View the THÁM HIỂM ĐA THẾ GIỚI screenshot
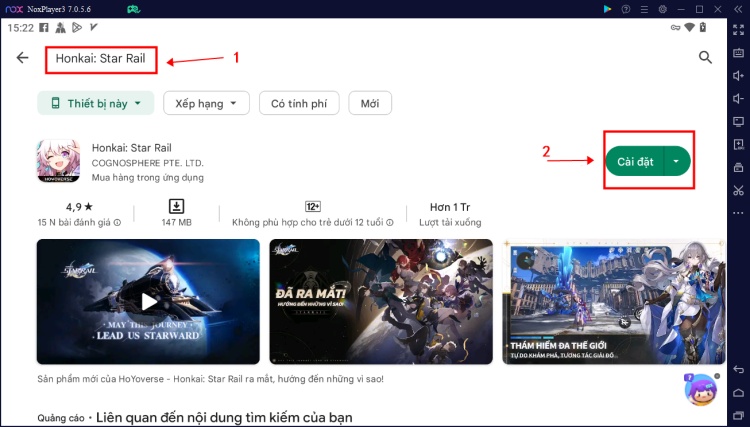The image size is (750, 427). tap(614, 302)
